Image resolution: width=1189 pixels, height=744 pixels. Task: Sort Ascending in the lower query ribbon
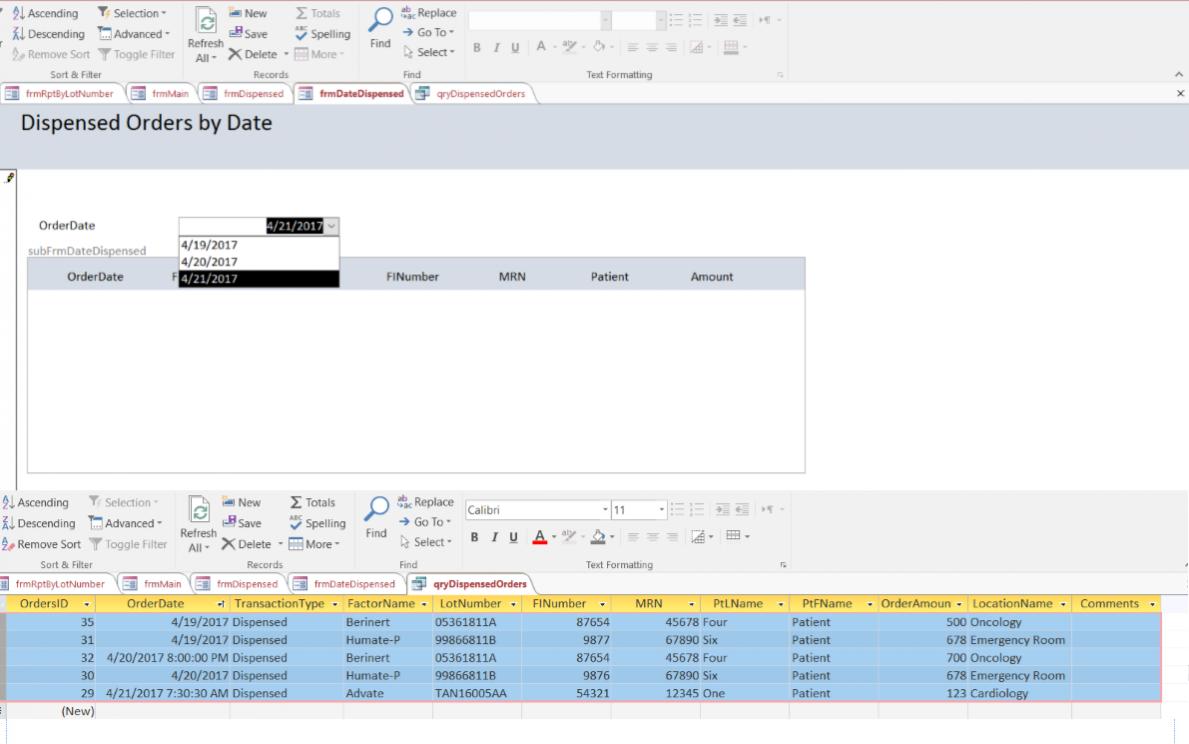[36, 502]
